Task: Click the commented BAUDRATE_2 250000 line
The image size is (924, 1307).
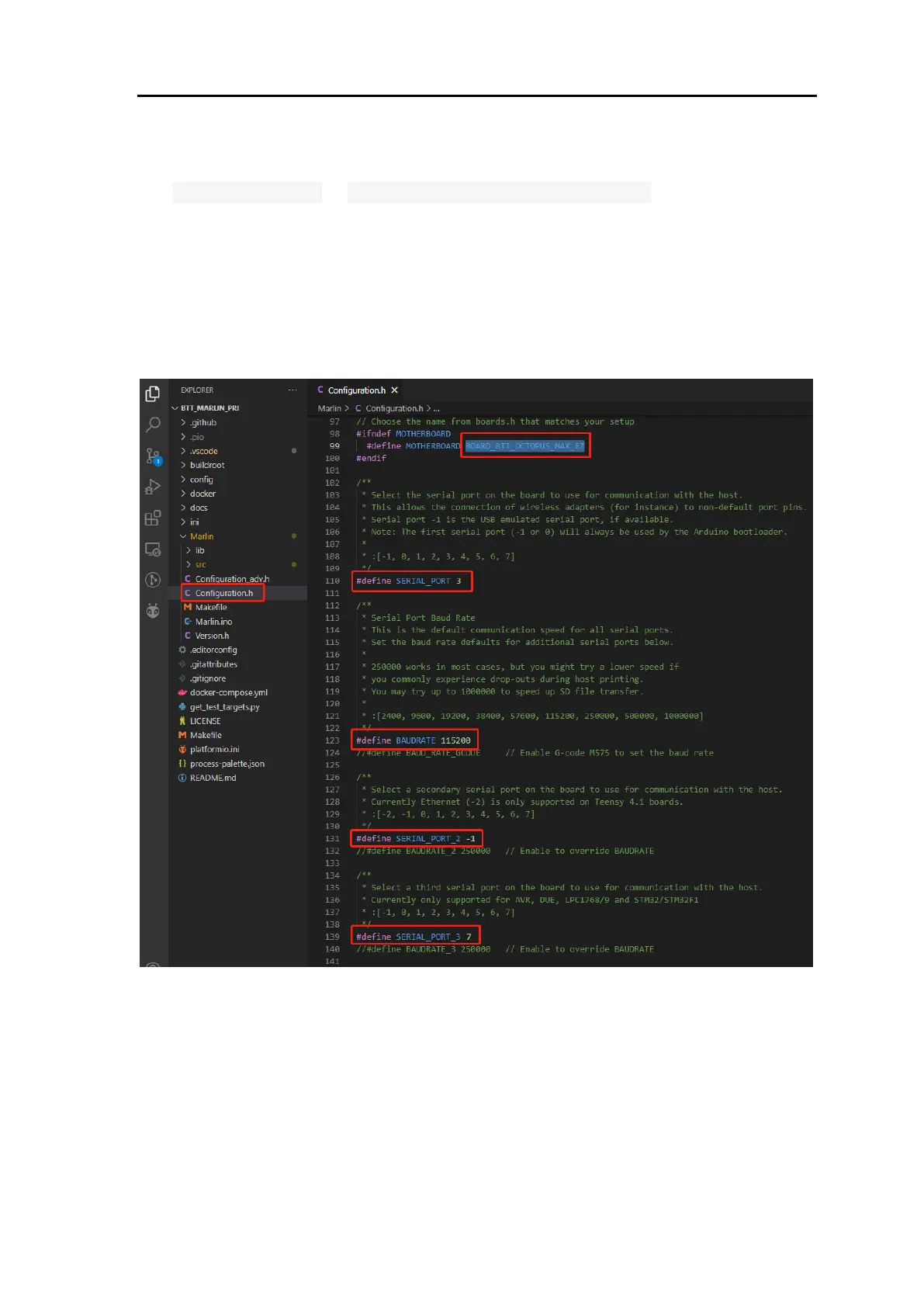Action: (505, 851)
